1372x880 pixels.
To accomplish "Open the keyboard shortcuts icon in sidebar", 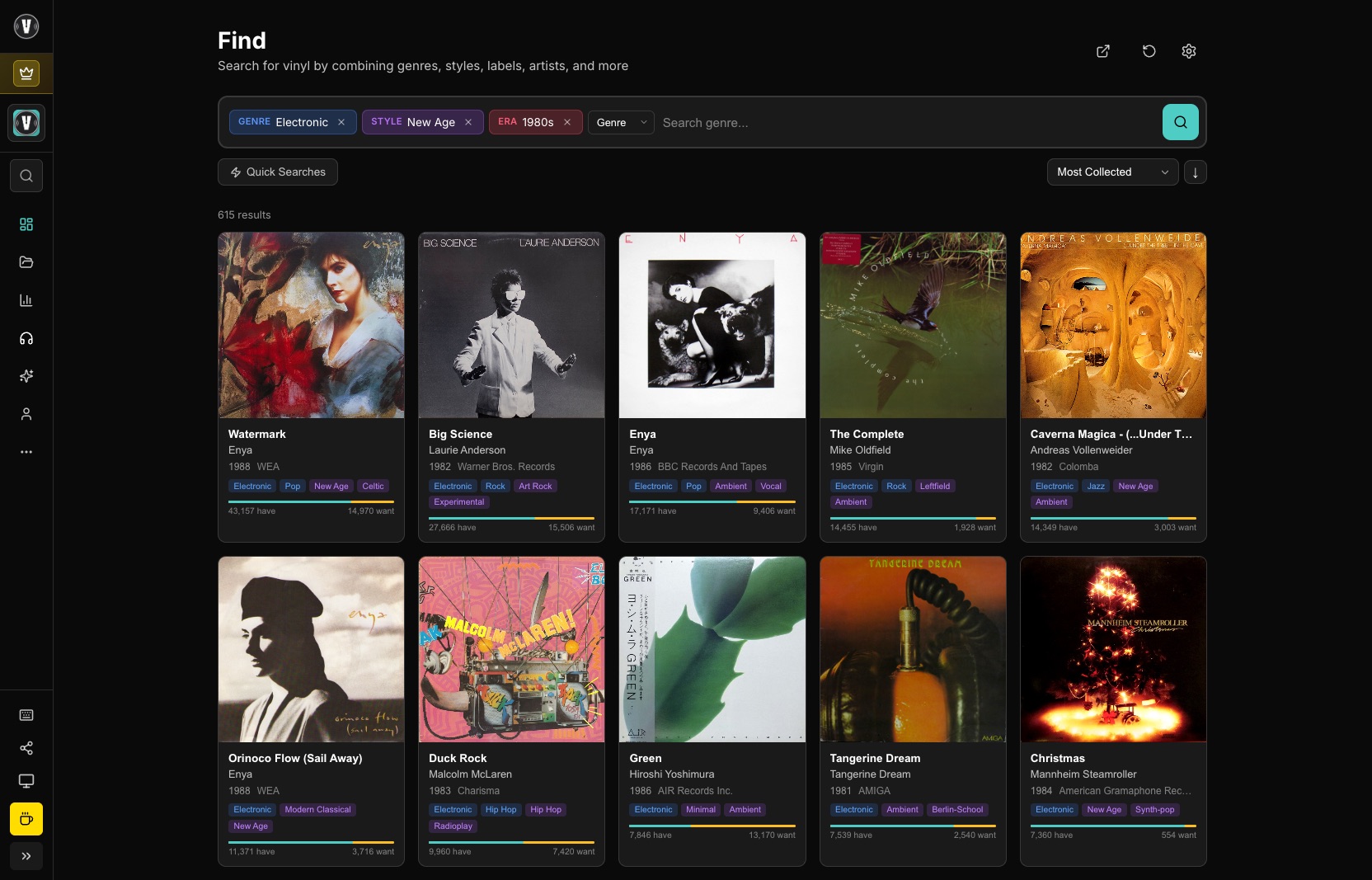I will click(x=26, y=715).
